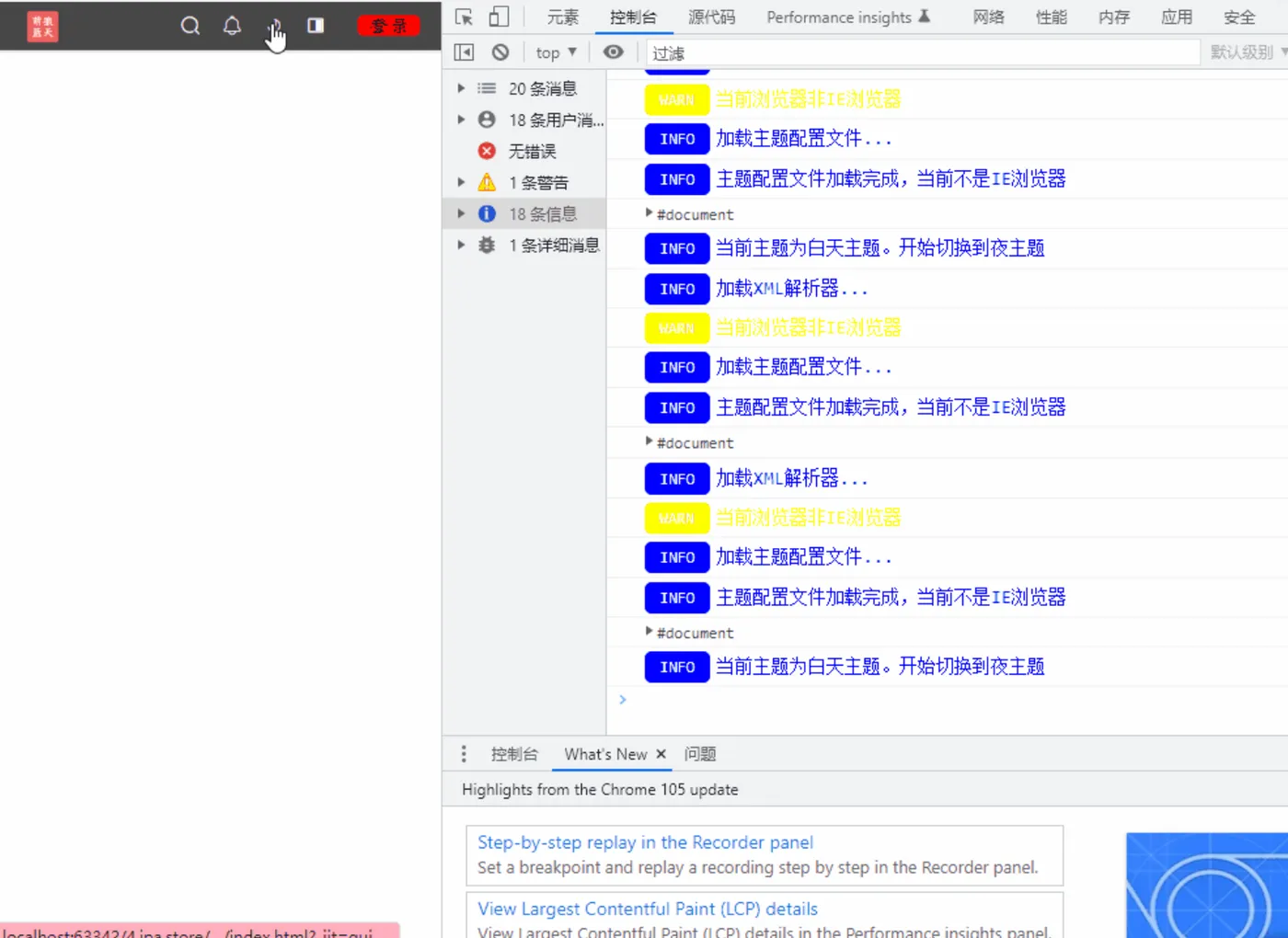Image resolution: width=1288 pixels, height=938 pixels.
Task: Click first 当前主题为白天主题 log message
Action: (x=880, y=247)
